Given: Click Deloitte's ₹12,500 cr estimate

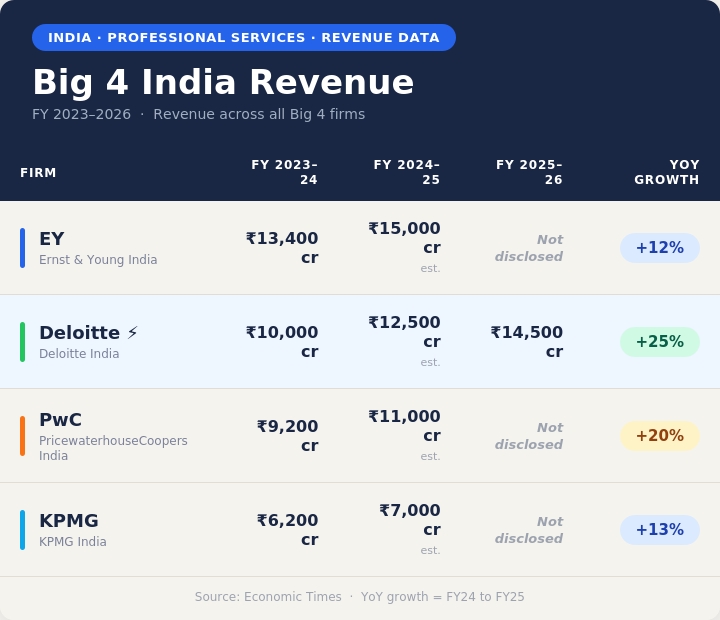Looking at the screenshot, I should [x=404, y=332].
